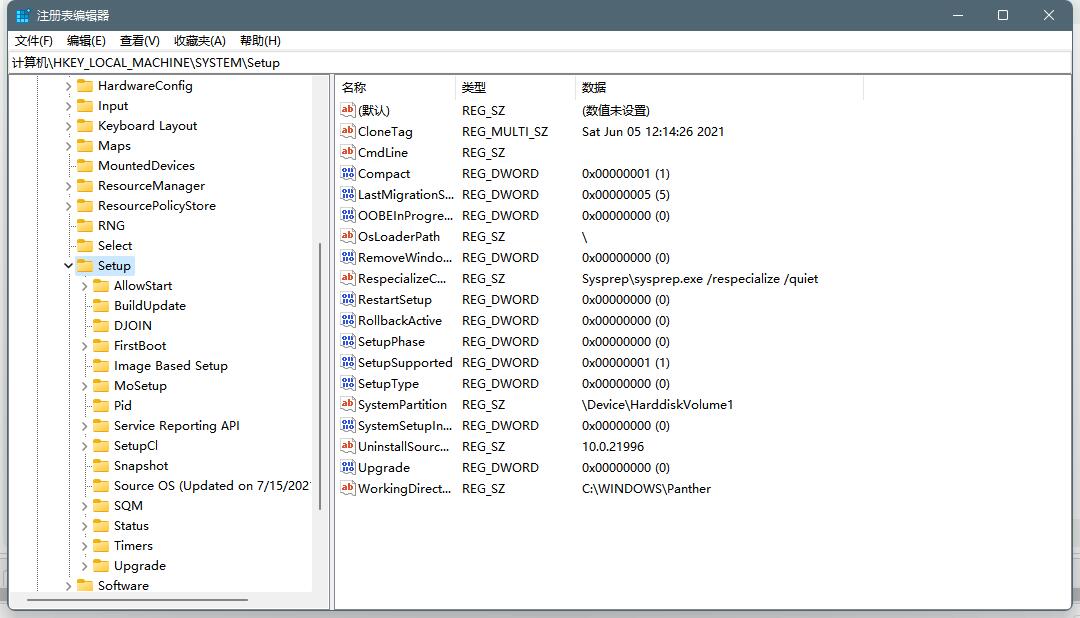This screenshot has width=1080, height=618.
Task: Open the 编辑(E) menu
Action: [x=86, y=41]
